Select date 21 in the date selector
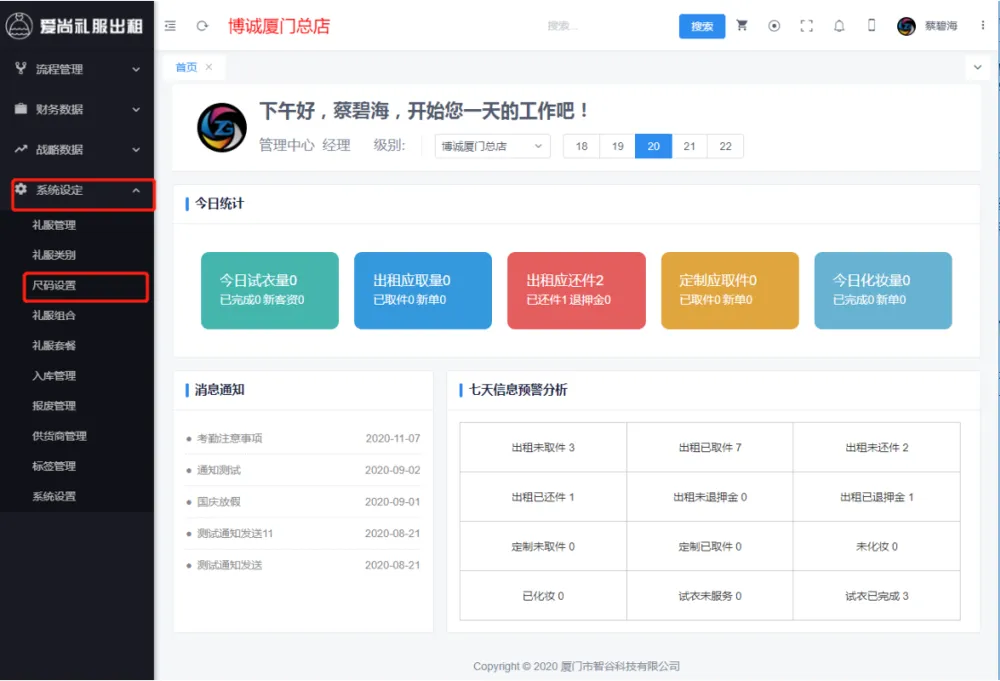This screenshot has height=681, width=1000. [689, 146]
